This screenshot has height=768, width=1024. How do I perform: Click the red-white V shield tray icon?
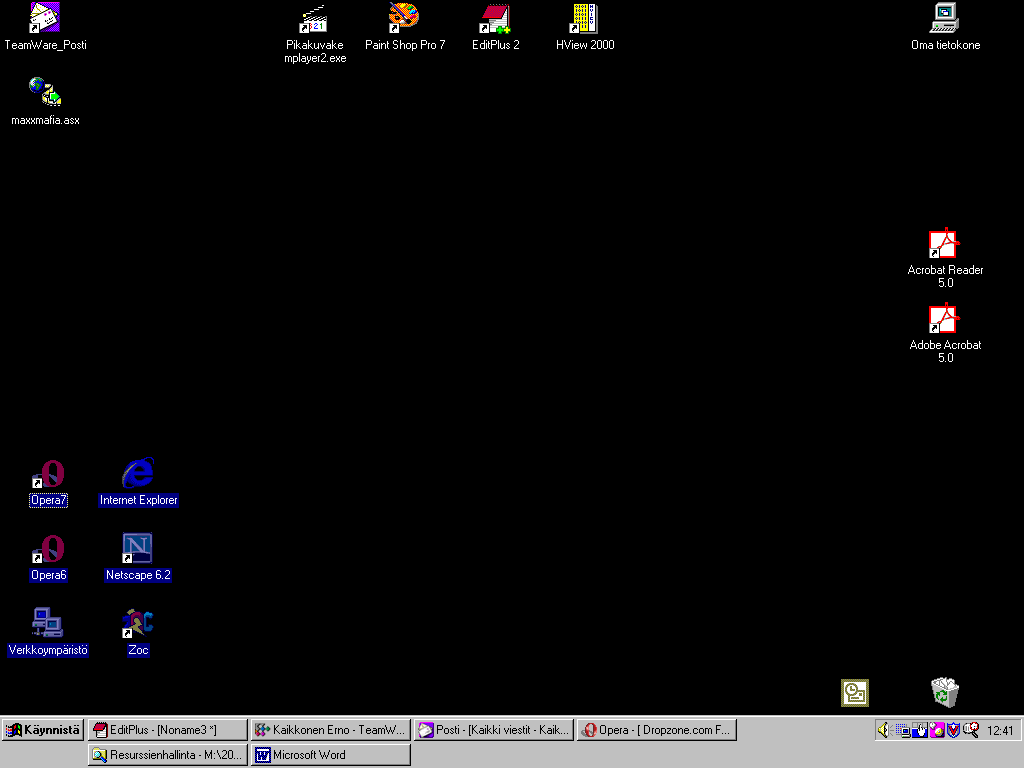click(953, 730)
